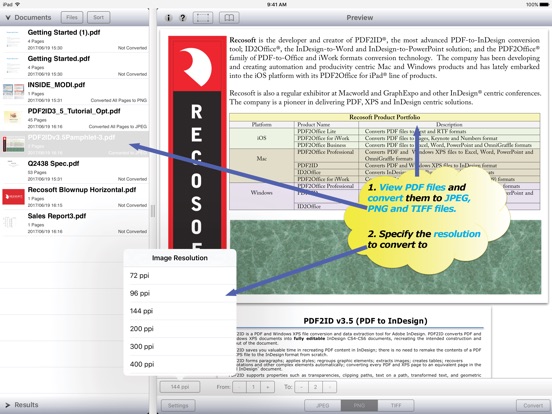Tap the Files button

(72, 17)
